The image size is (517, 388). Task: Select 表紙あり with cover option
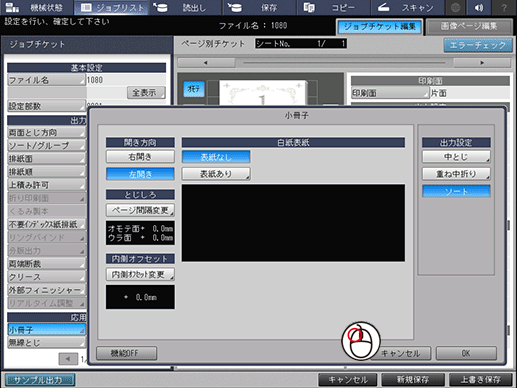[216, 174]
